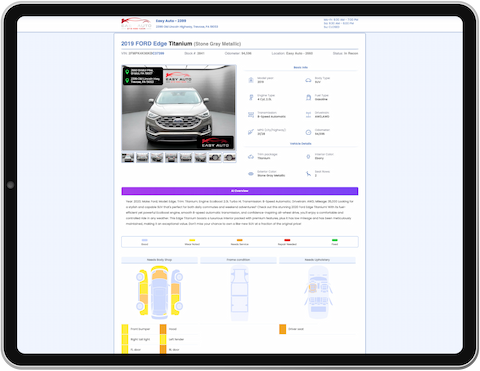Click the Location: Easy Auto text
The height and width of the screenshot is (371, 480).
(292, 53)
